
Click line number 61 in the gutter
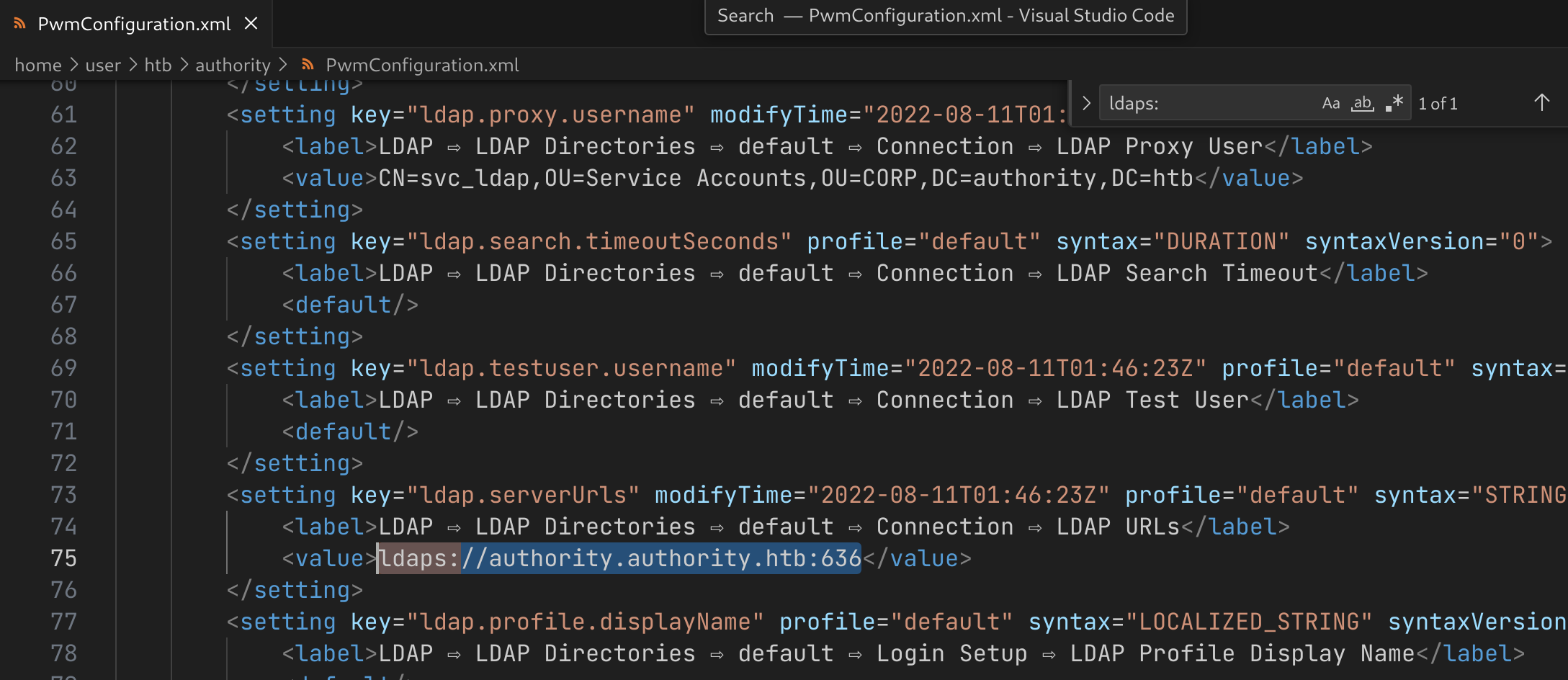(63, 115)
